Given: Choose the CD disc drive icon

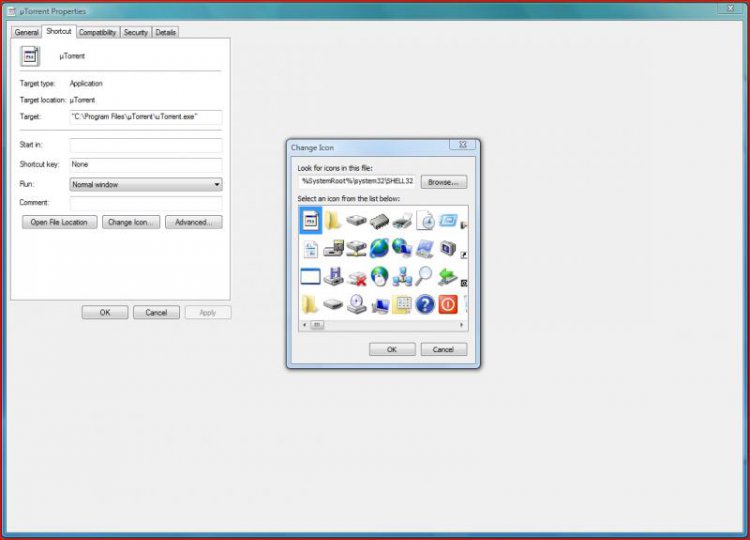Looking at the screenshot, I should tap(356, 305).
